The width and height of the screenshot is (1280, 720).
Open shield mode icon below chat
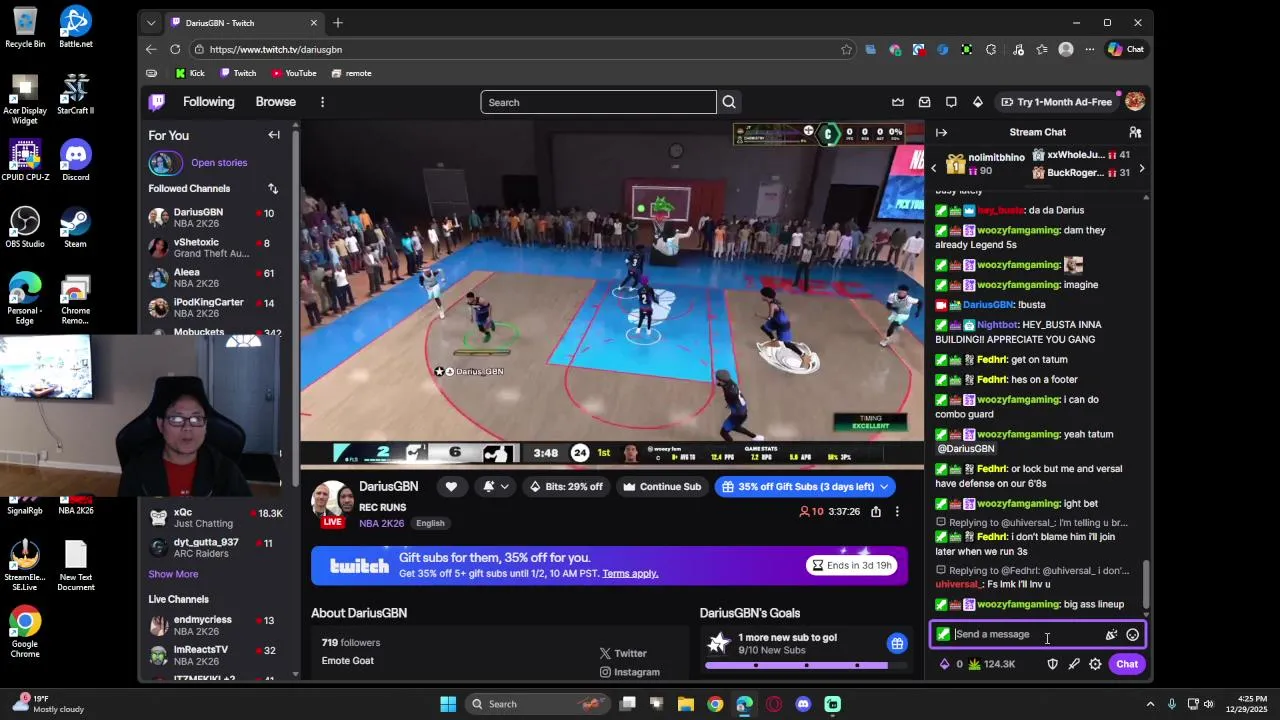click(x=1052, y=664)
